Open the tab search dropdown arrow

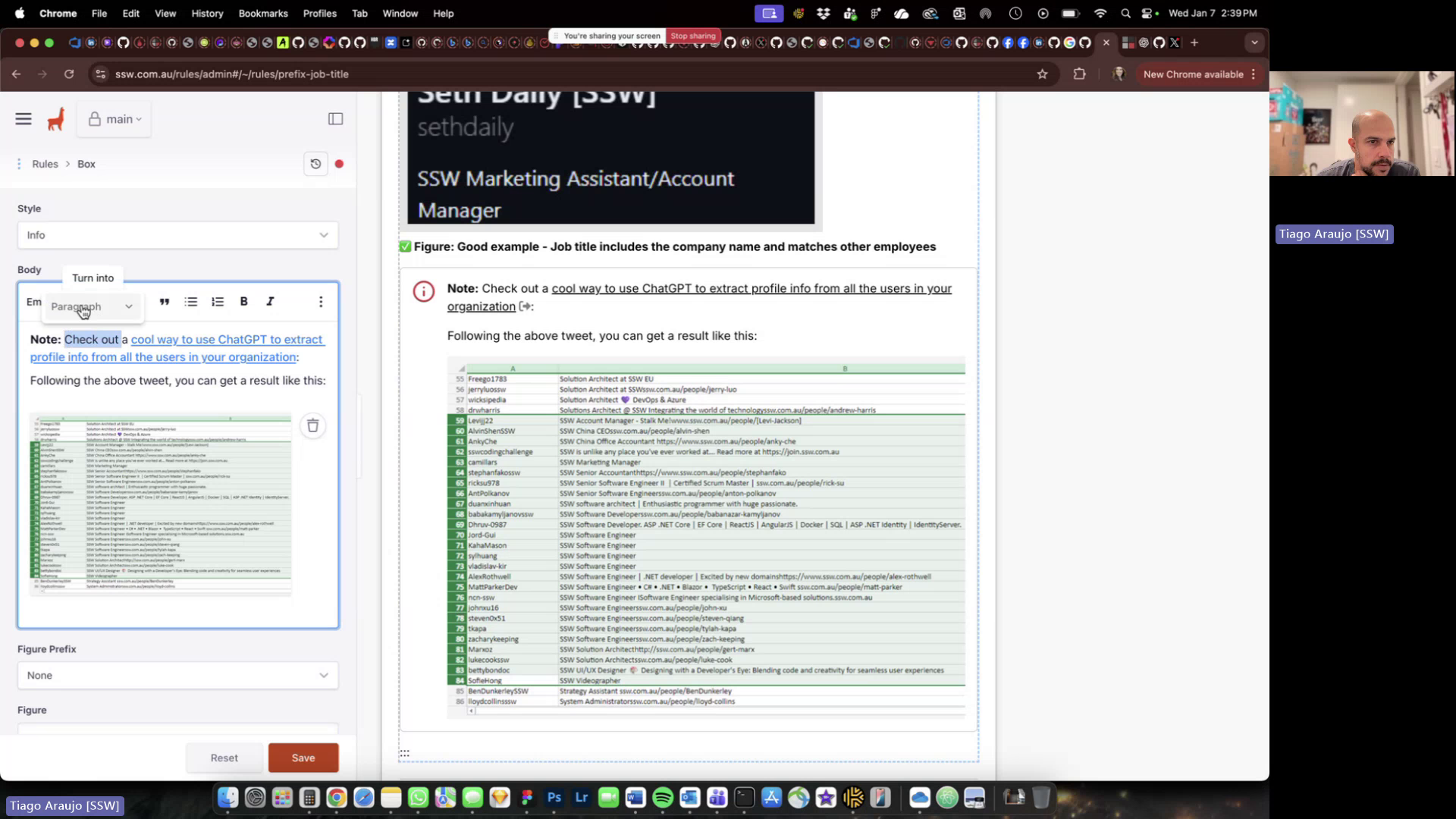(1254, 42)
